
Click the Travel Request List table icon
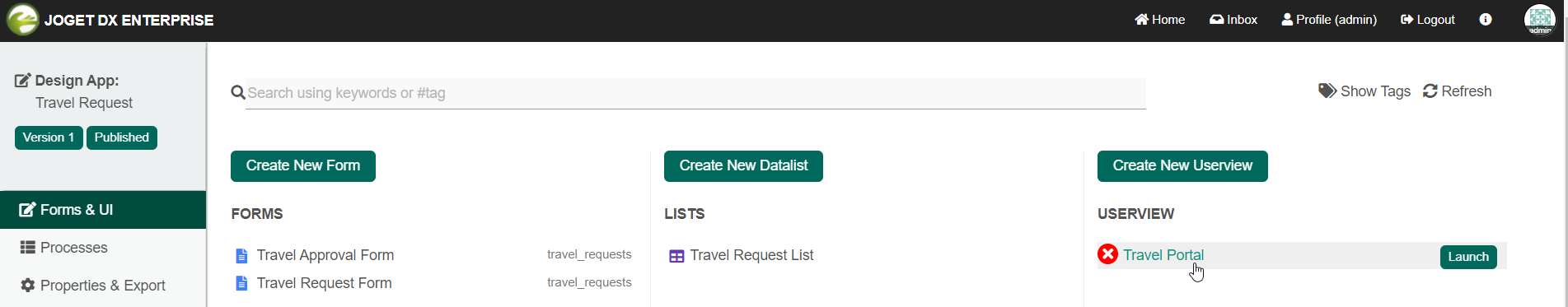point(676,256)
